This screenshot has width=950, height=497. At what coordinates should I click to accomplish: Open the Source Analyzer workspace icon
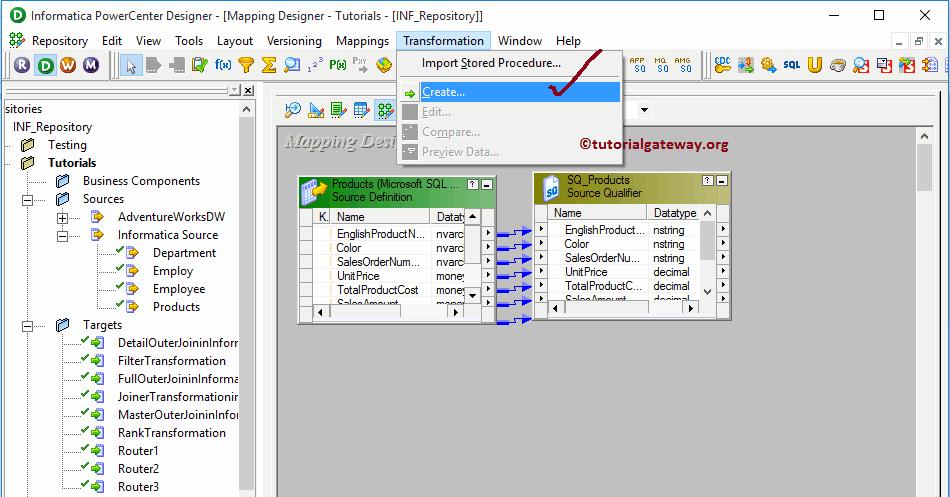(x=293, y=110)
